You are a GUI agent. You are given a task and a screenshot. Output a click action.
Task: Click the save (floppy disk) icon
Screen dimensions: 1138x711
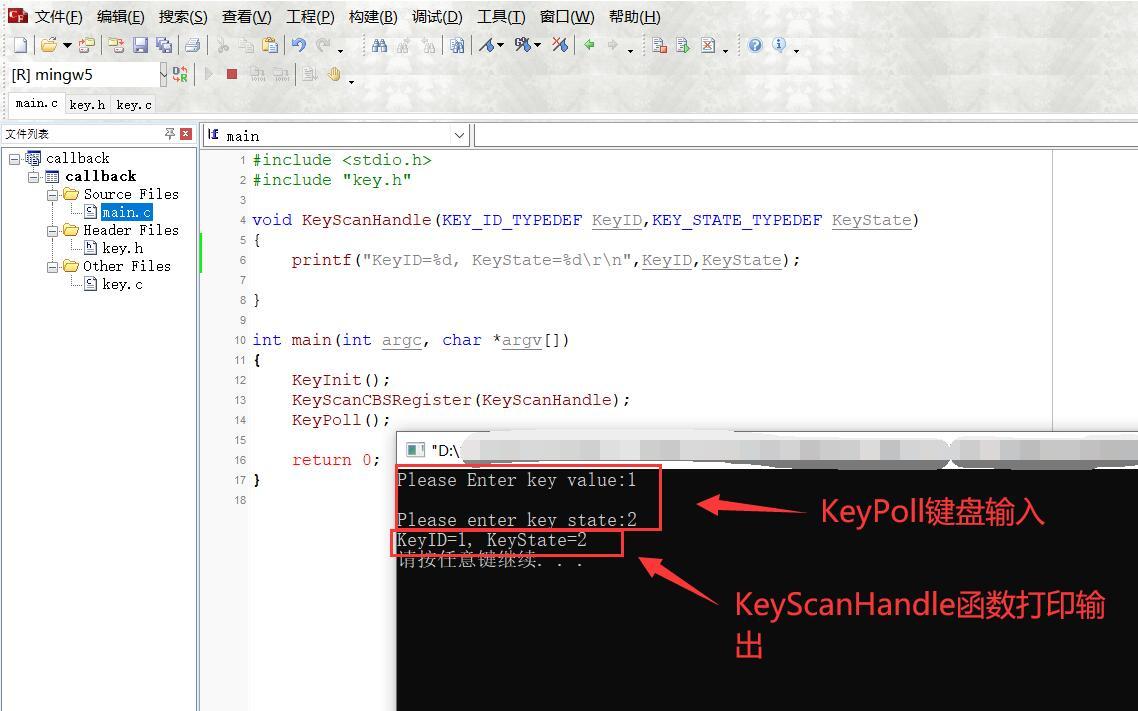[x=140, y=45]
